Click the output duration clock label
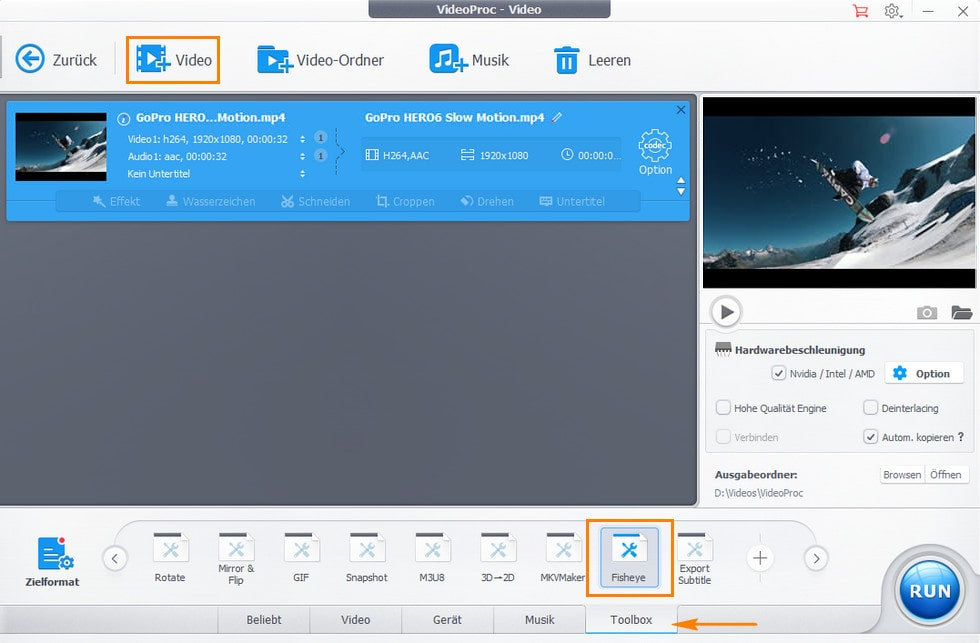Viewport: 980px width, 643px height. [x=591, y=155]
